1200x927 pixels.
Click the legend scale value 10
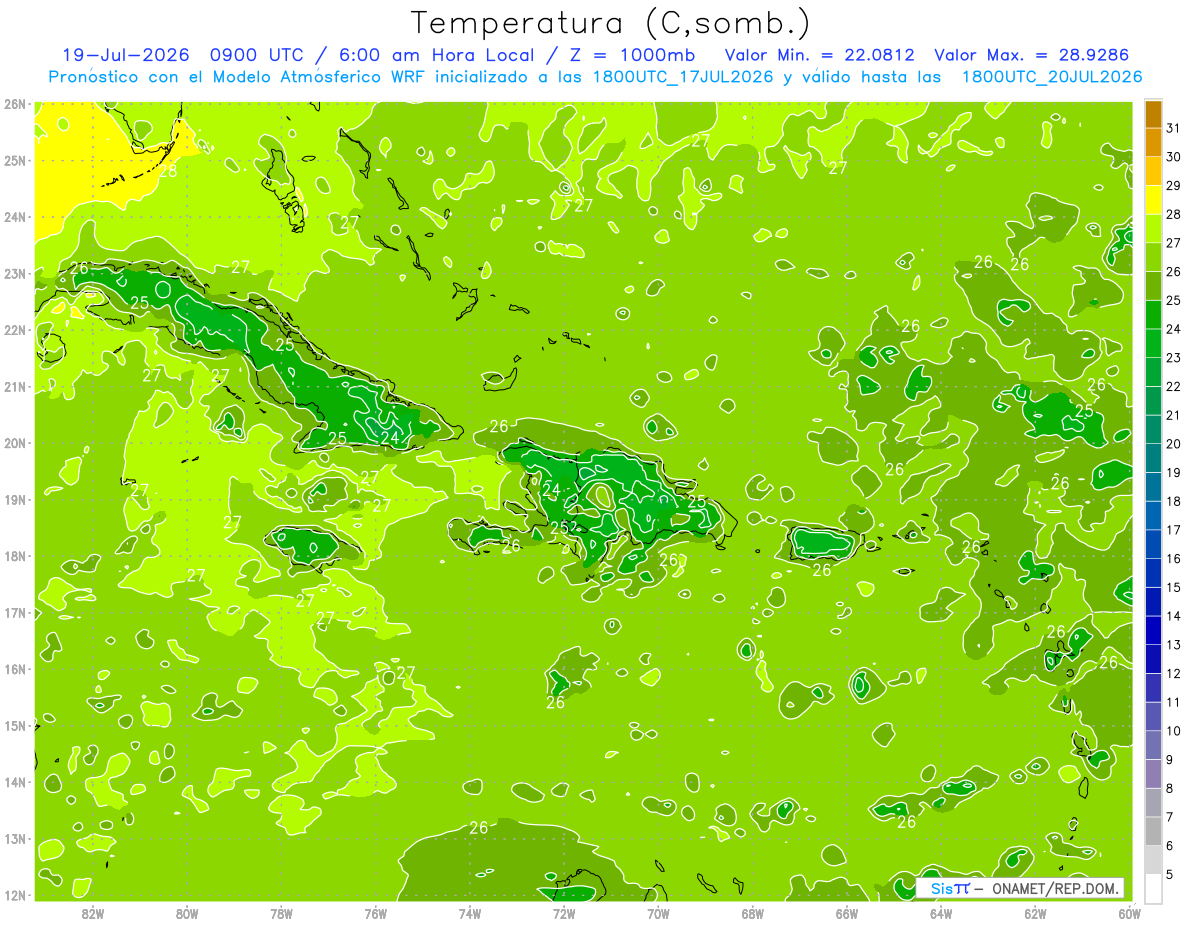(x=1174, y=731)
